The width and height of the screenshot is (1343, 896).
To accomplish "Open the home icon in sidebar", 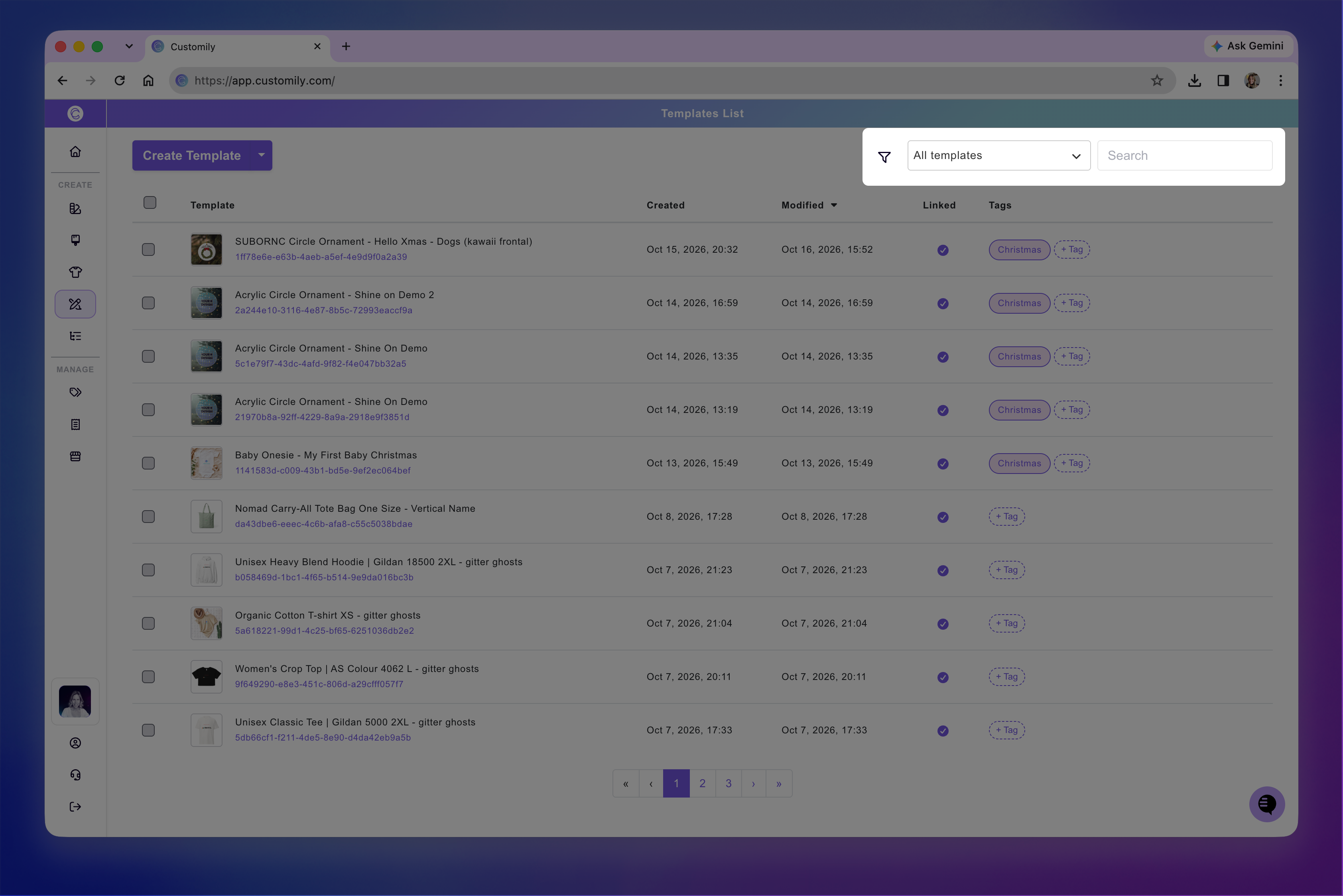I will click(75, 152).
